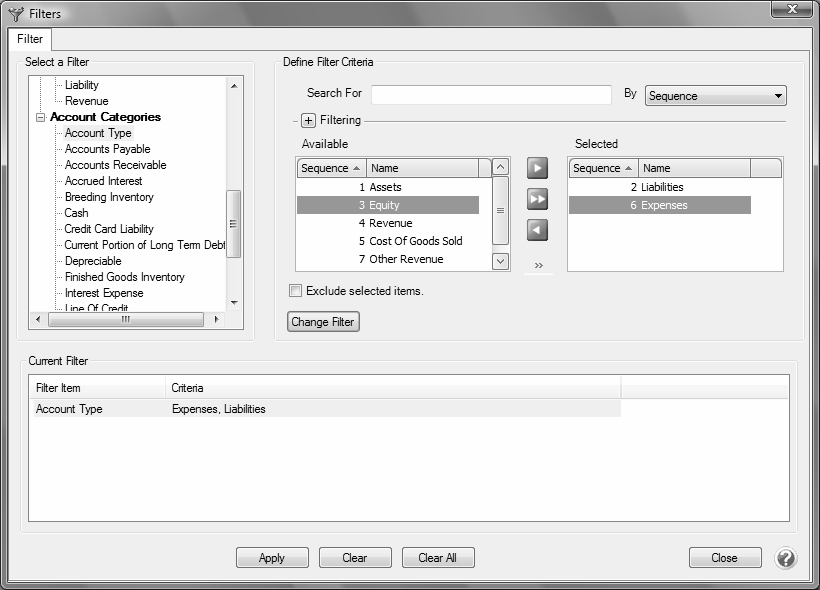Click the move all right double-arrow button
820x590 pixels.
pos(538,199)
